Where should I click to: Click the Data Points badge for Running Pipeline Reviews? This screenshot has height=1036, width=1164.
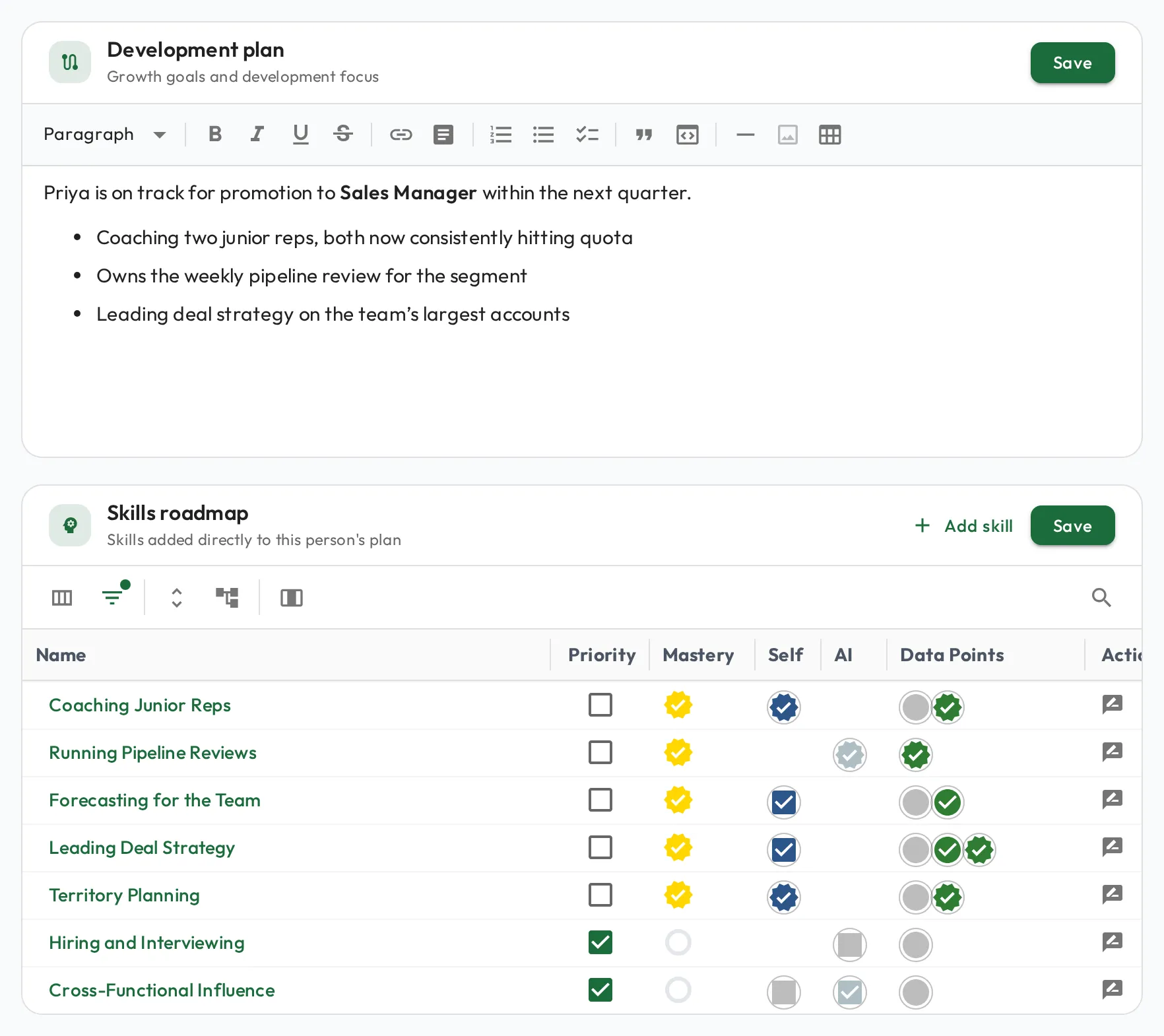(916, 755)
